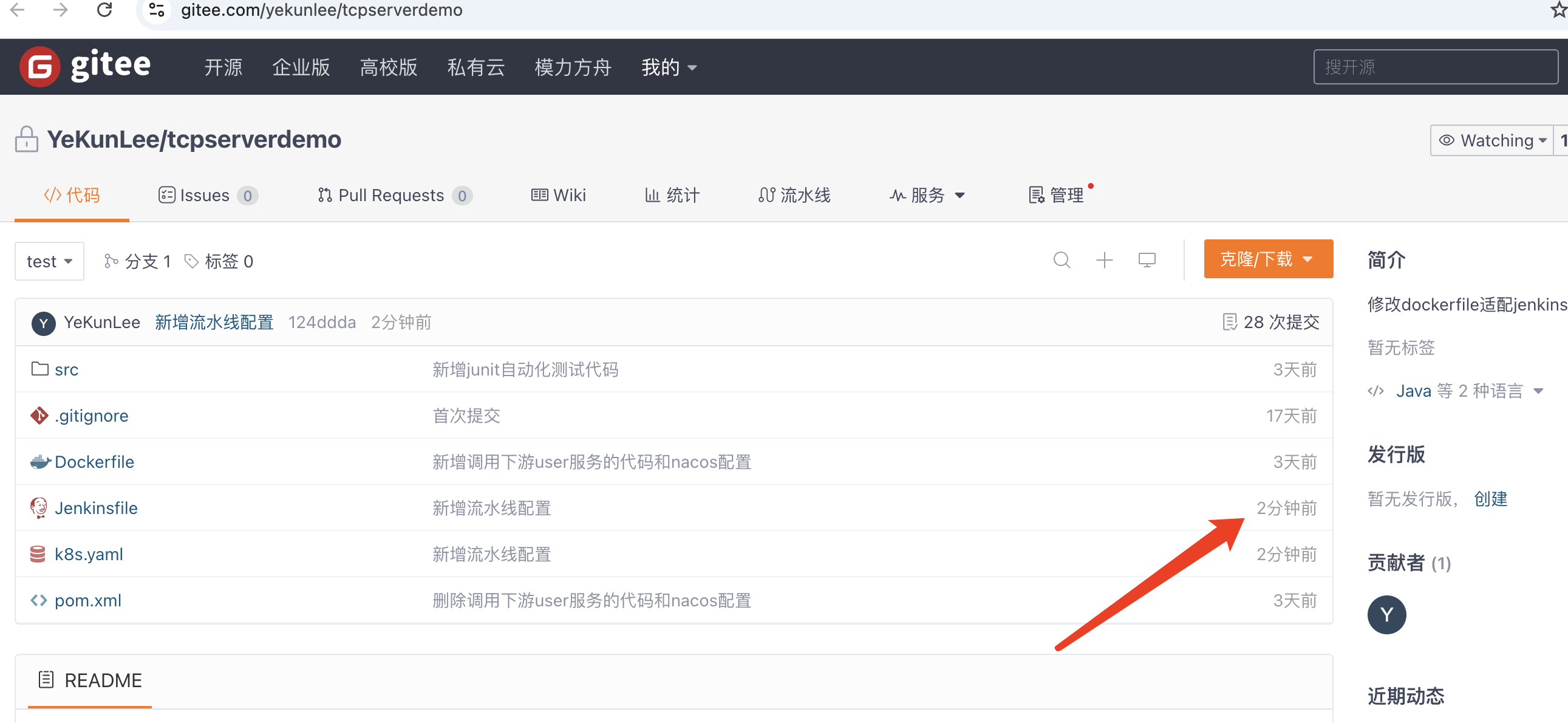Bookmark page with star icon

tap(1558, 10)
